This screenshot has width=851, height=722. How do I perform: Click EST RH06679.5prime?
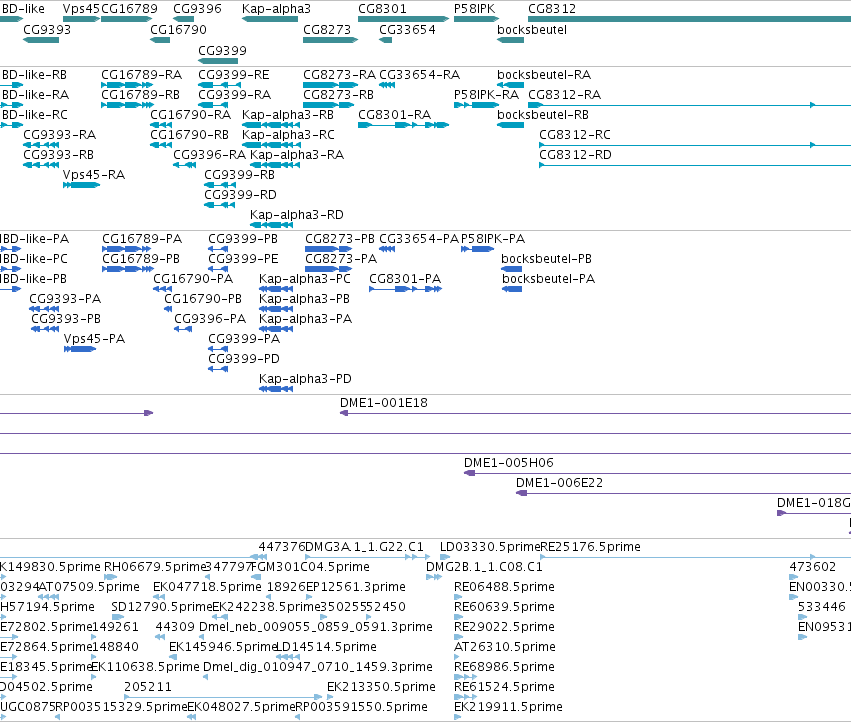(x=155, y=567)
